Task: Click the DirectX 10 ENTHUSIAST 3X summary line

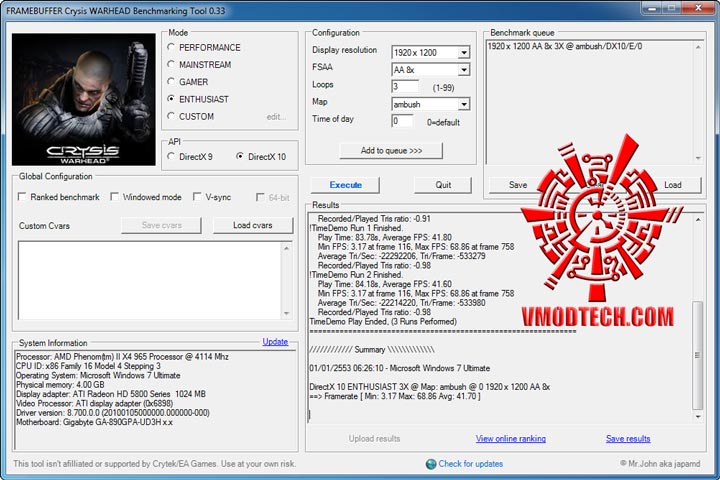Action: click(429, 387)
